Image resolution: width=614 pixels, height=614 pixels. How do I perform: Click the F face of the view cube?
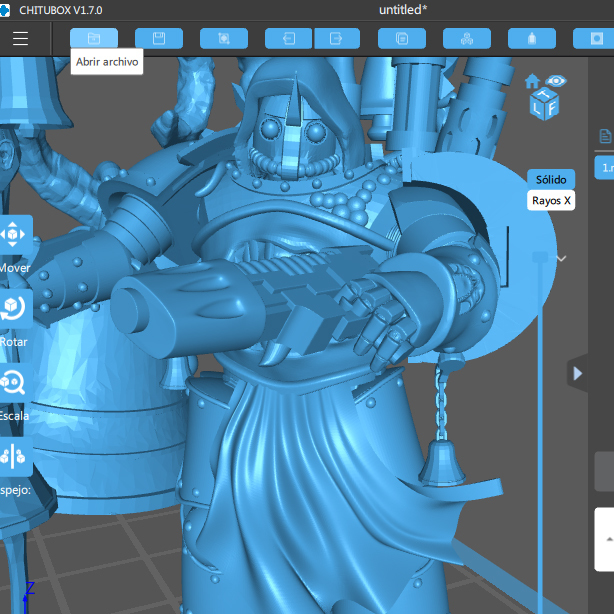[x=552, y=108]
